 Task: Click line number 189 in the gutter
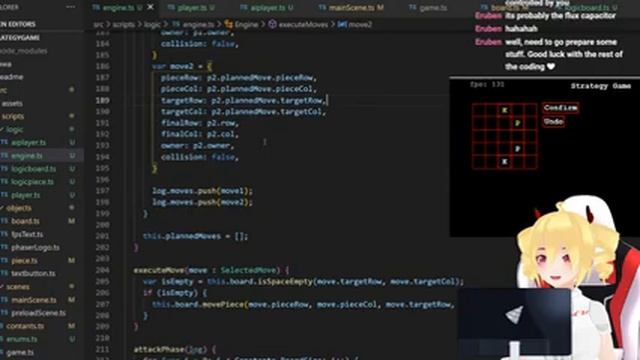coord(103,100)
